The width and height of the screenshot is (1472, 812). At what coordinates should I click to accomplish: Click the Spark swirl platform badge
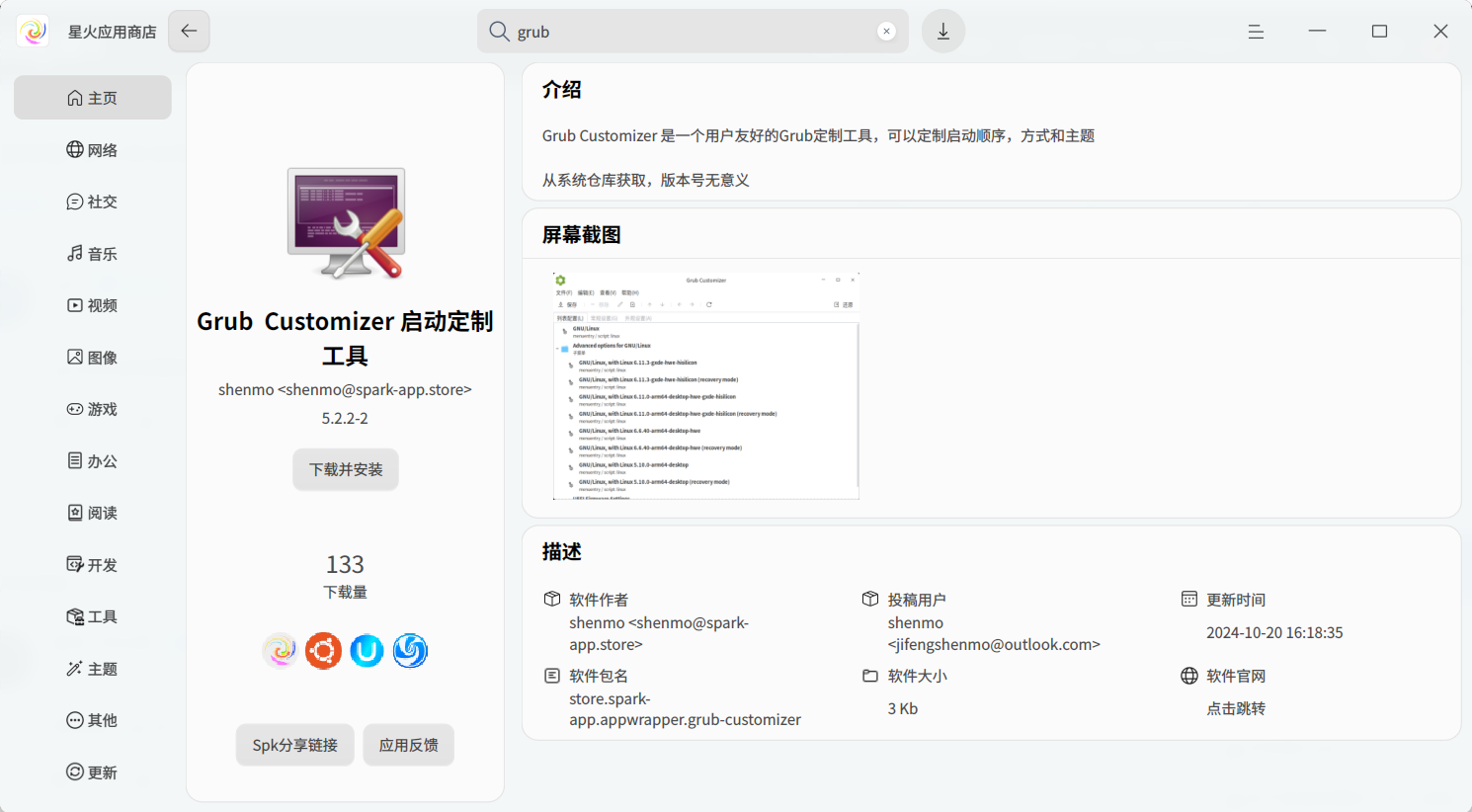[x=281, y=651]
